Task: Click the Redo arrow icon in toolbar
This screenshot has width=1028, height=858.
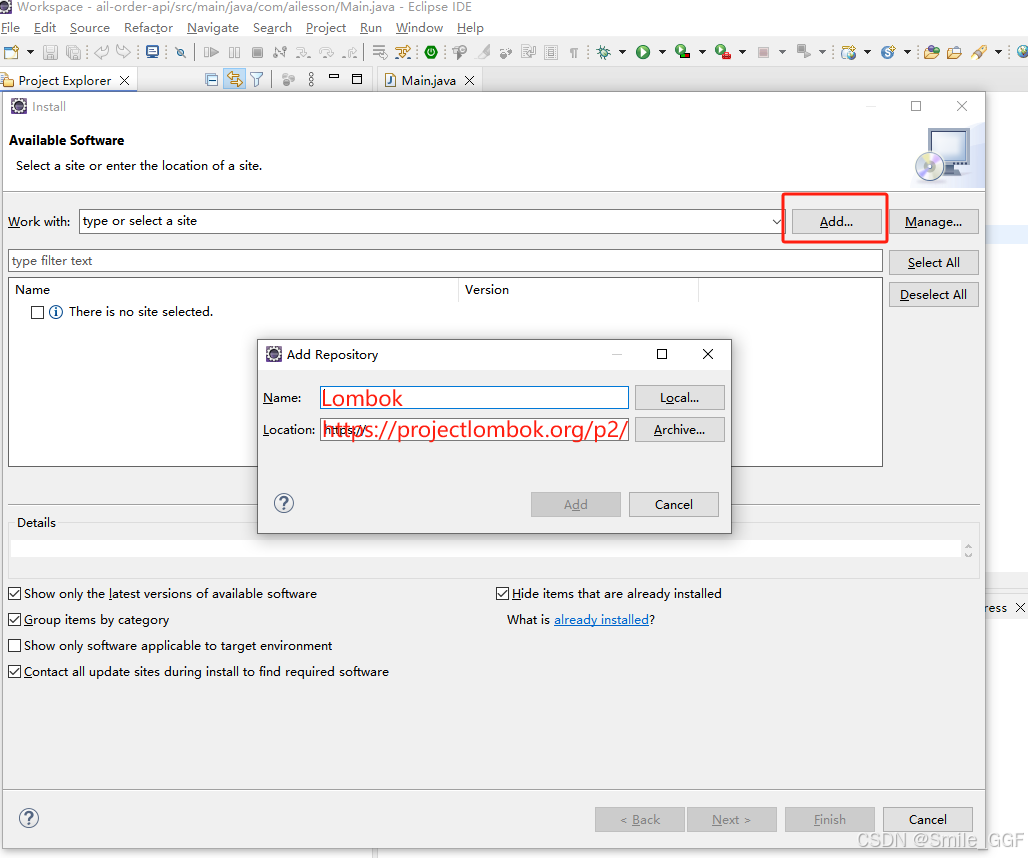Action: click(x=123, y=52)
